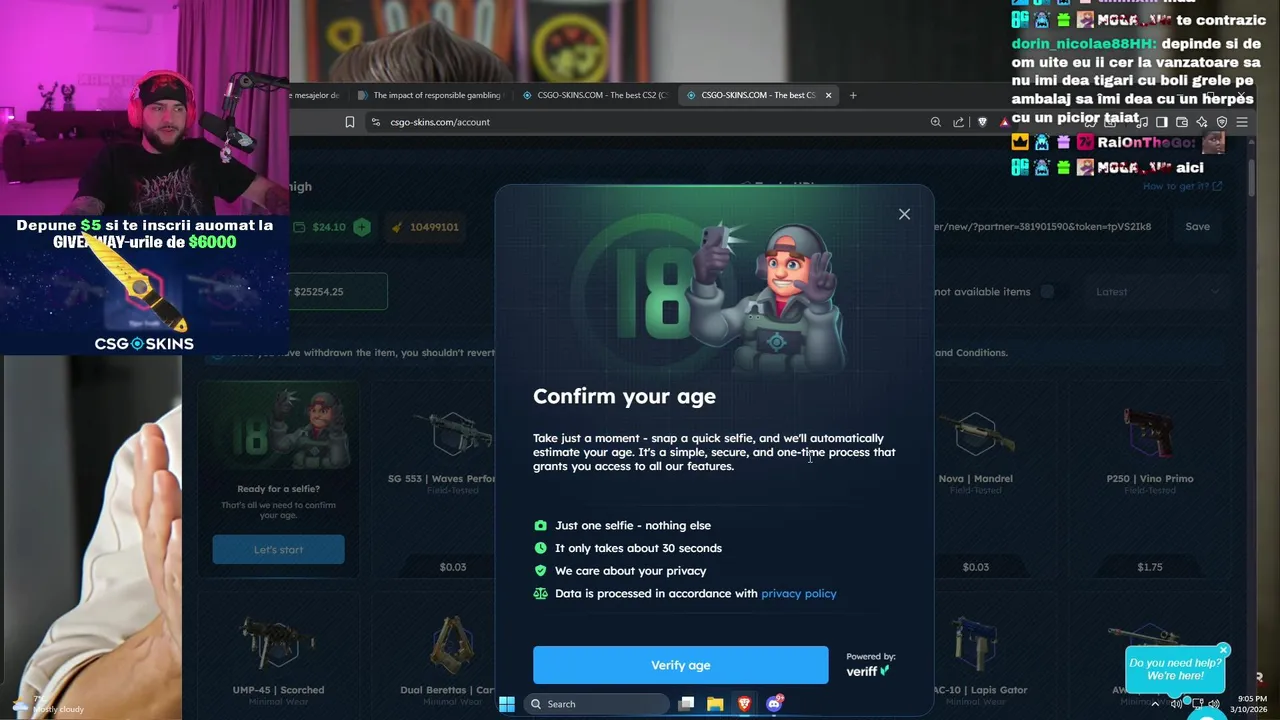Close the active CSGO-SKINS.COM browser tab
Screen dimensions: 1280x720
pos(828,95)
